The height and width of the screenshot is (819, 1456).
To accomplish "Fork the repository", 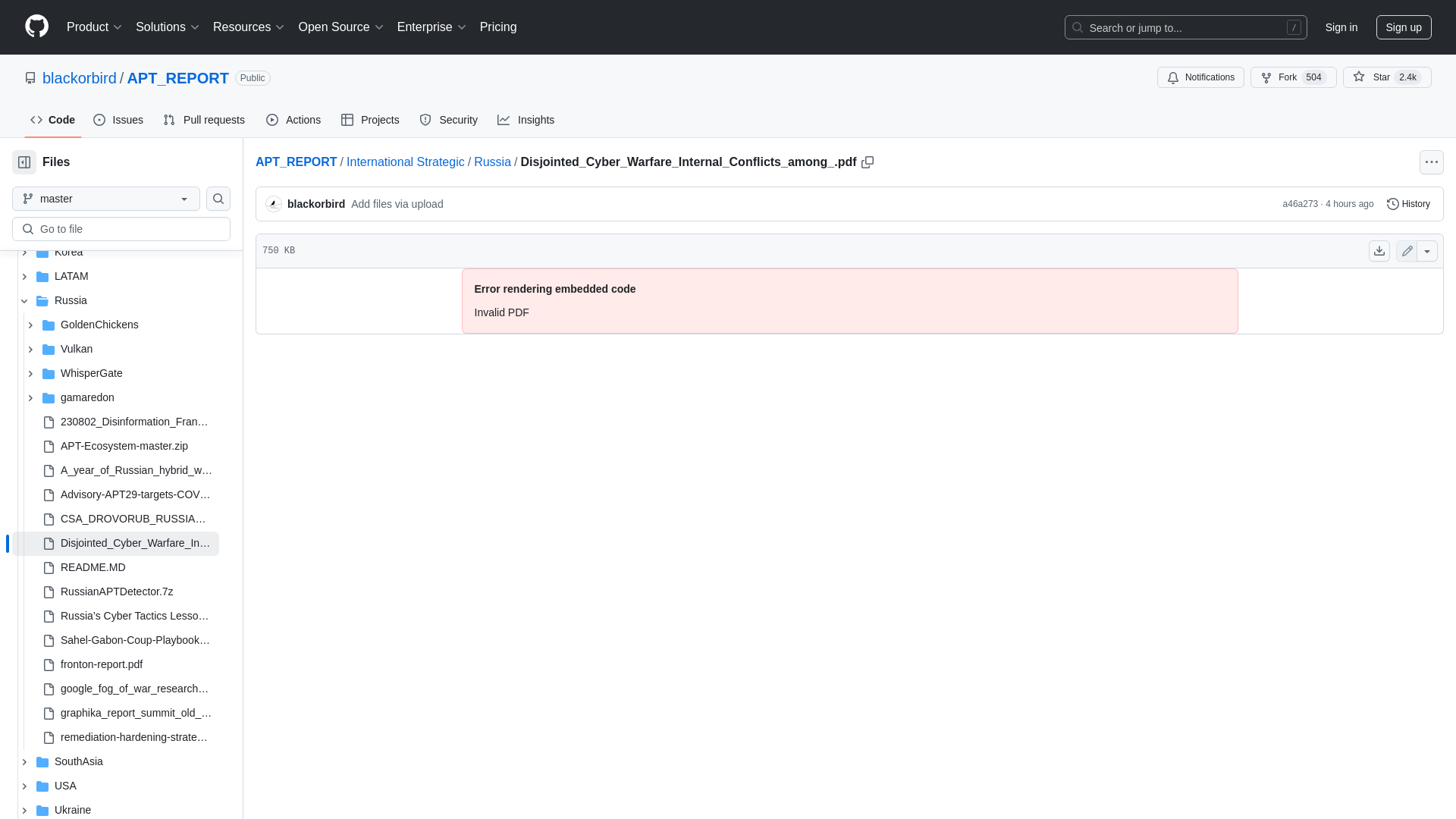I will tap(1293, 77).
